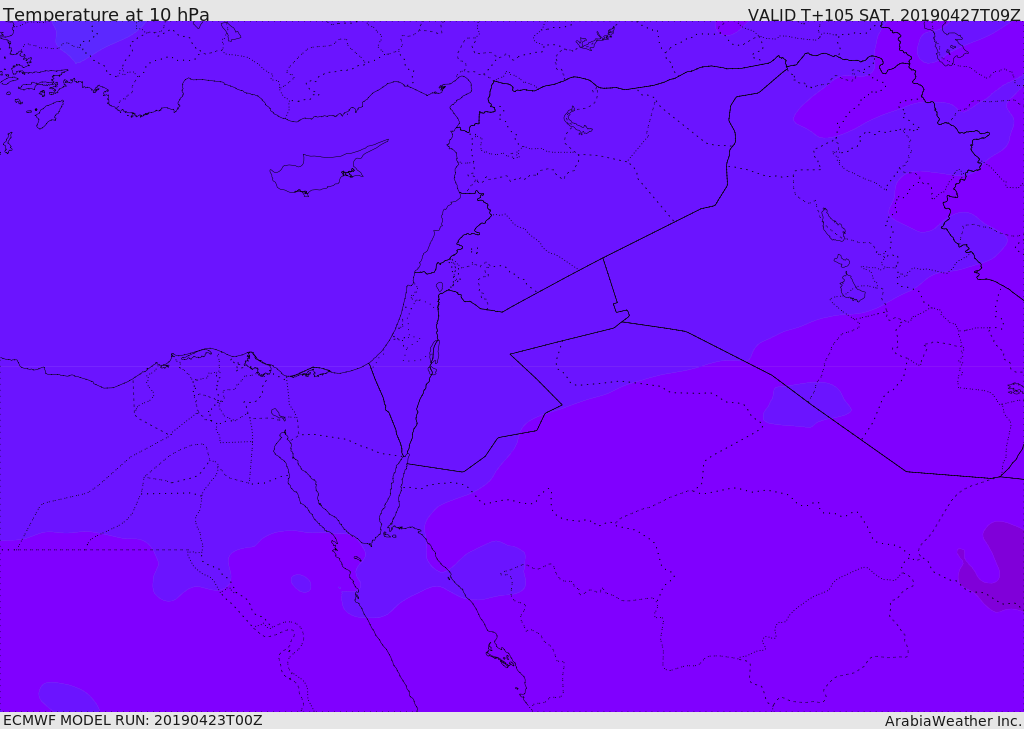Click the 'ArabiaWeather Inc' credit text
1024x729 pixels.
coord(952,721)
